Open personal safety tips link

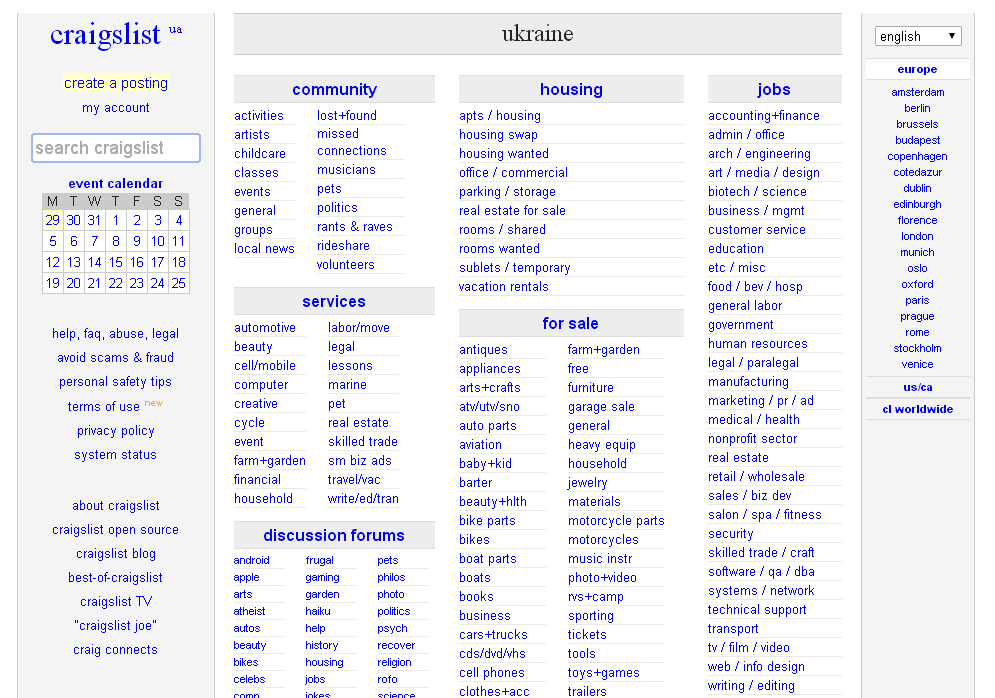(x=115, y=382)
